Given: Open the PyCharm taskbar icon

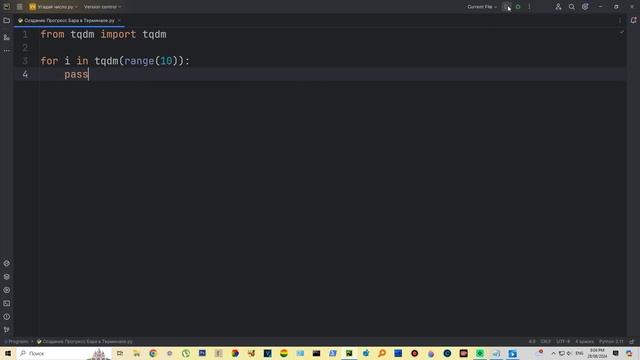Looking at the screenshot, I should coord(349,353).
